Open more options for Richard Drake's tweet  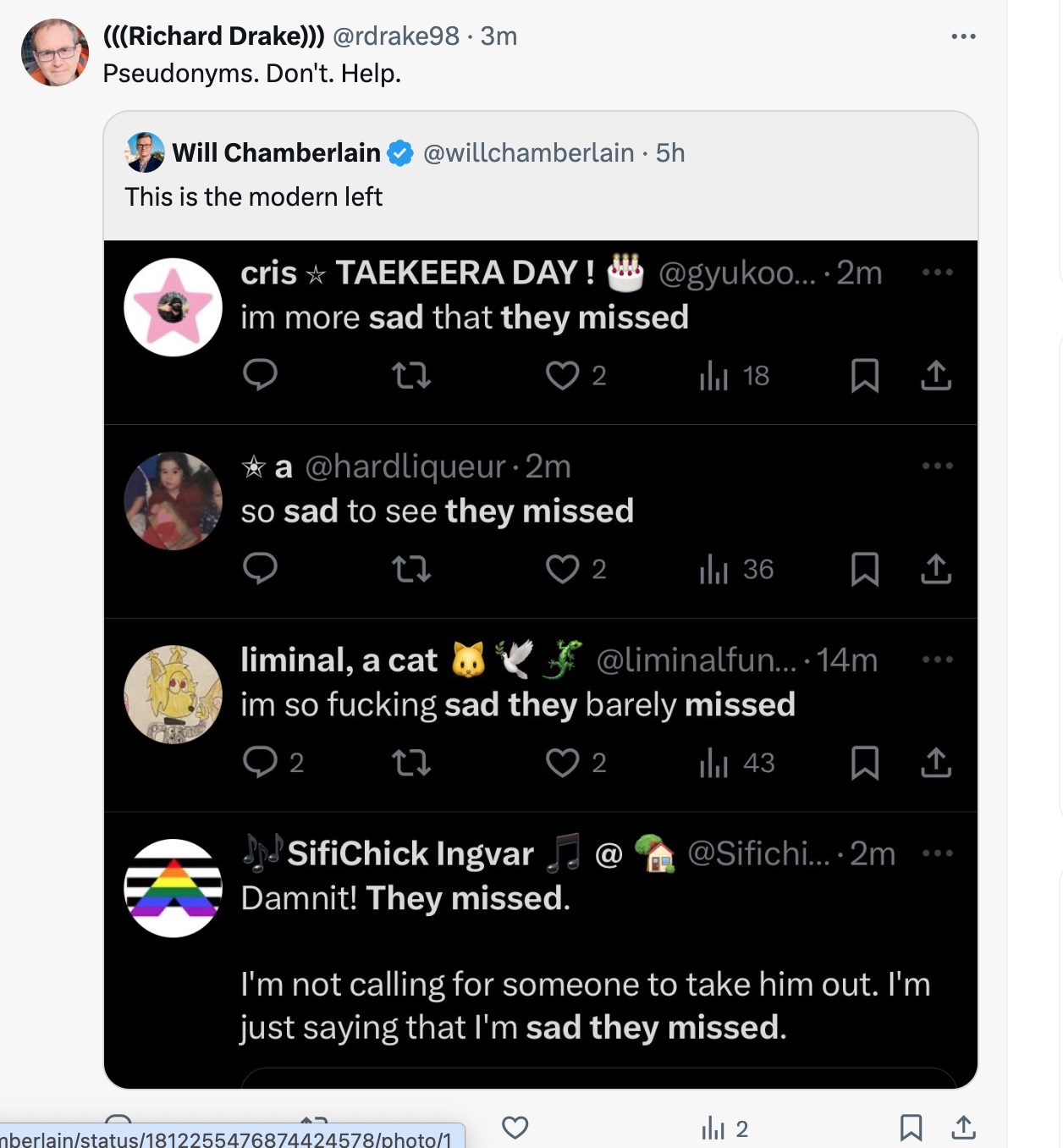pyautogui.click(x=963, y=36)
